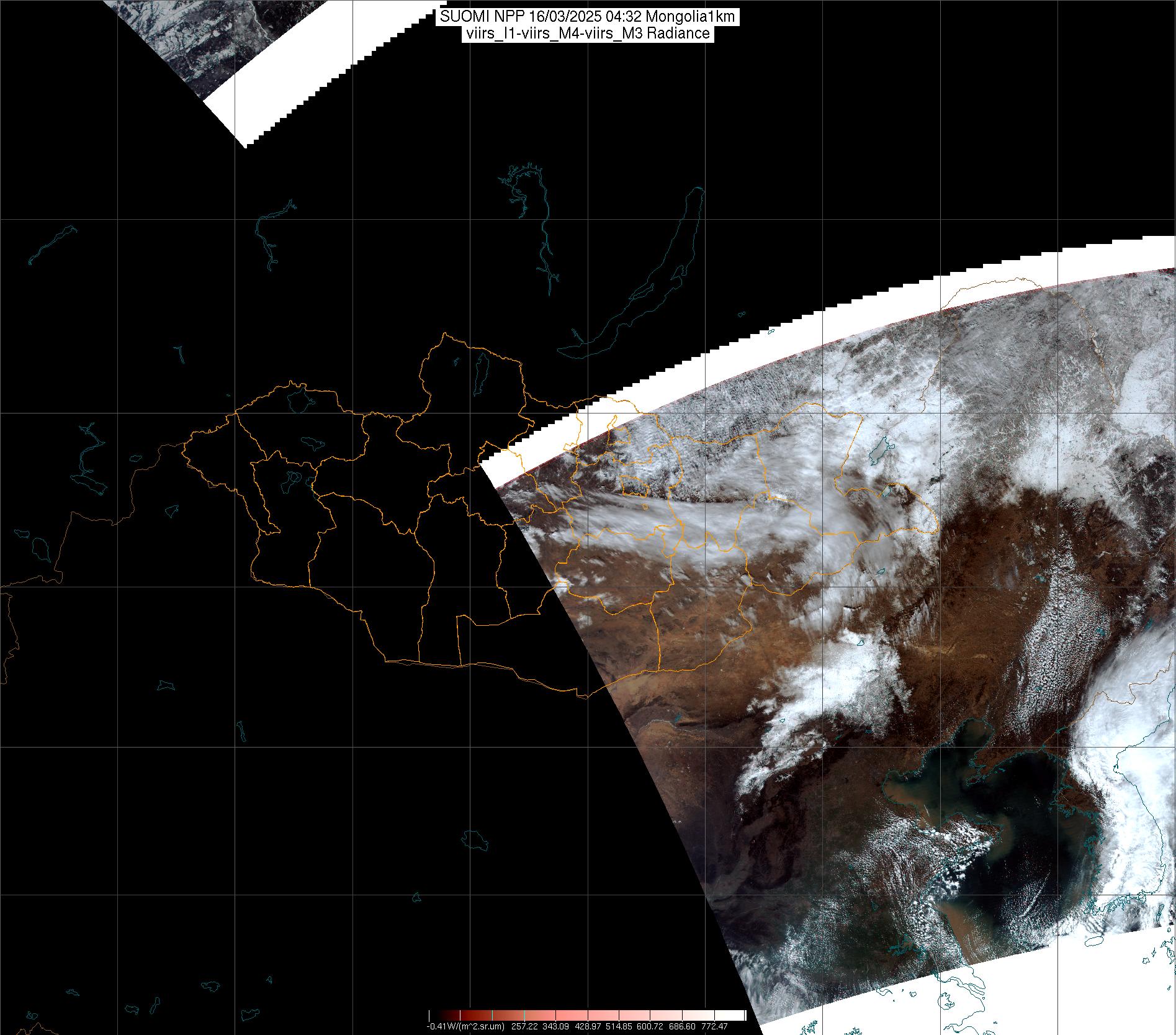Click the '257.22' colorbar value
This screenshot has height=1035, width=1176.
click(x=524, y=1026)
